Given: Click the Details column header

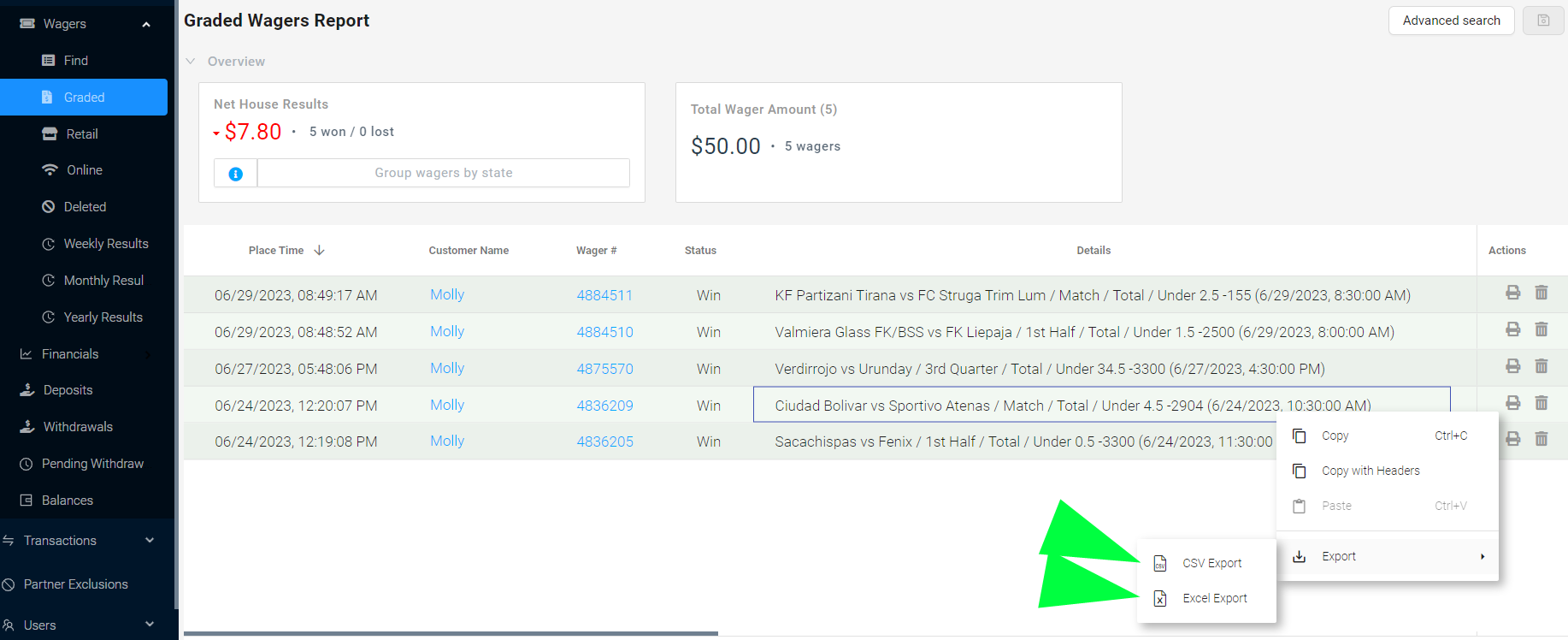Looking at the screenshot, I should click(x=1093, y=251).
